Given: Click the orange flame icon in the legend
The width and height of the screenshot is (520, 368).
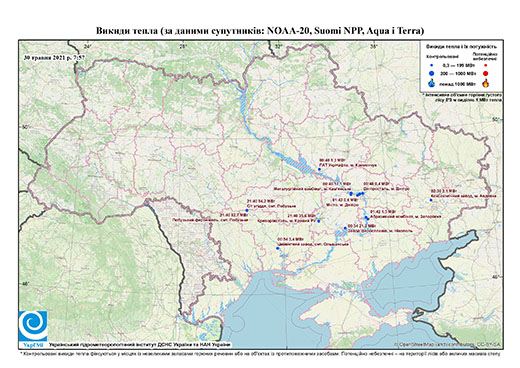Looking at the screenshot, I should pos(486,83).
